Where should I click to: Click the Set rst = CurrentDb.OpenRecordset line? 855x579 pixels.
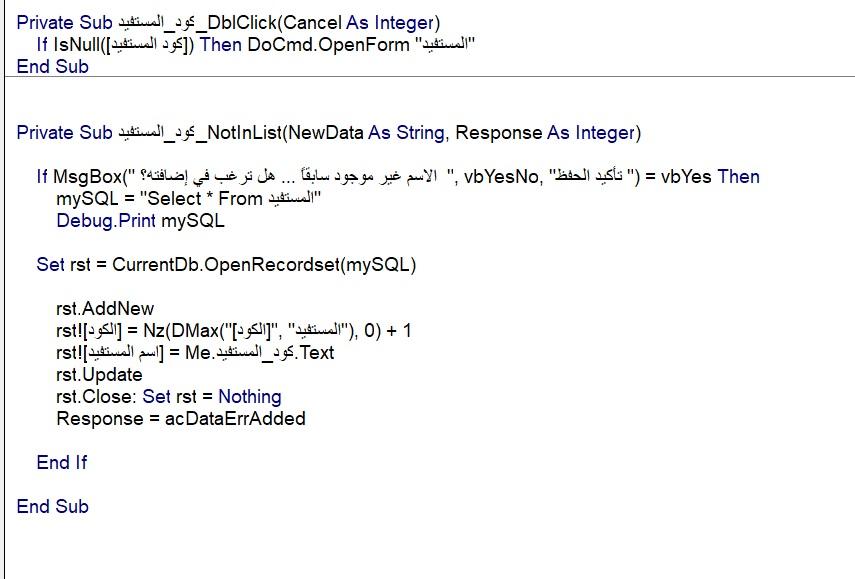pyautogui.click(x=226, y=264)
